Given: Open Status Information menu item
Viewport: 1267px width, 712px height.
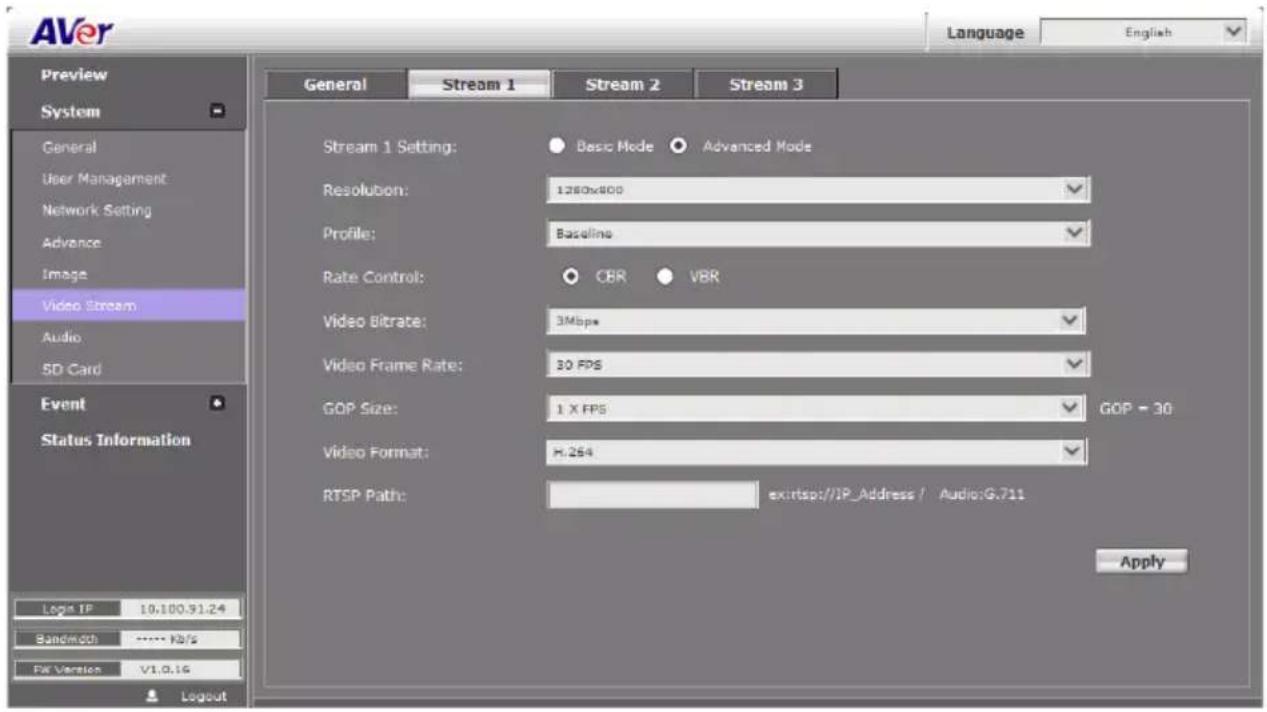Looking at the screenshot, I should (x=115, y=440).
